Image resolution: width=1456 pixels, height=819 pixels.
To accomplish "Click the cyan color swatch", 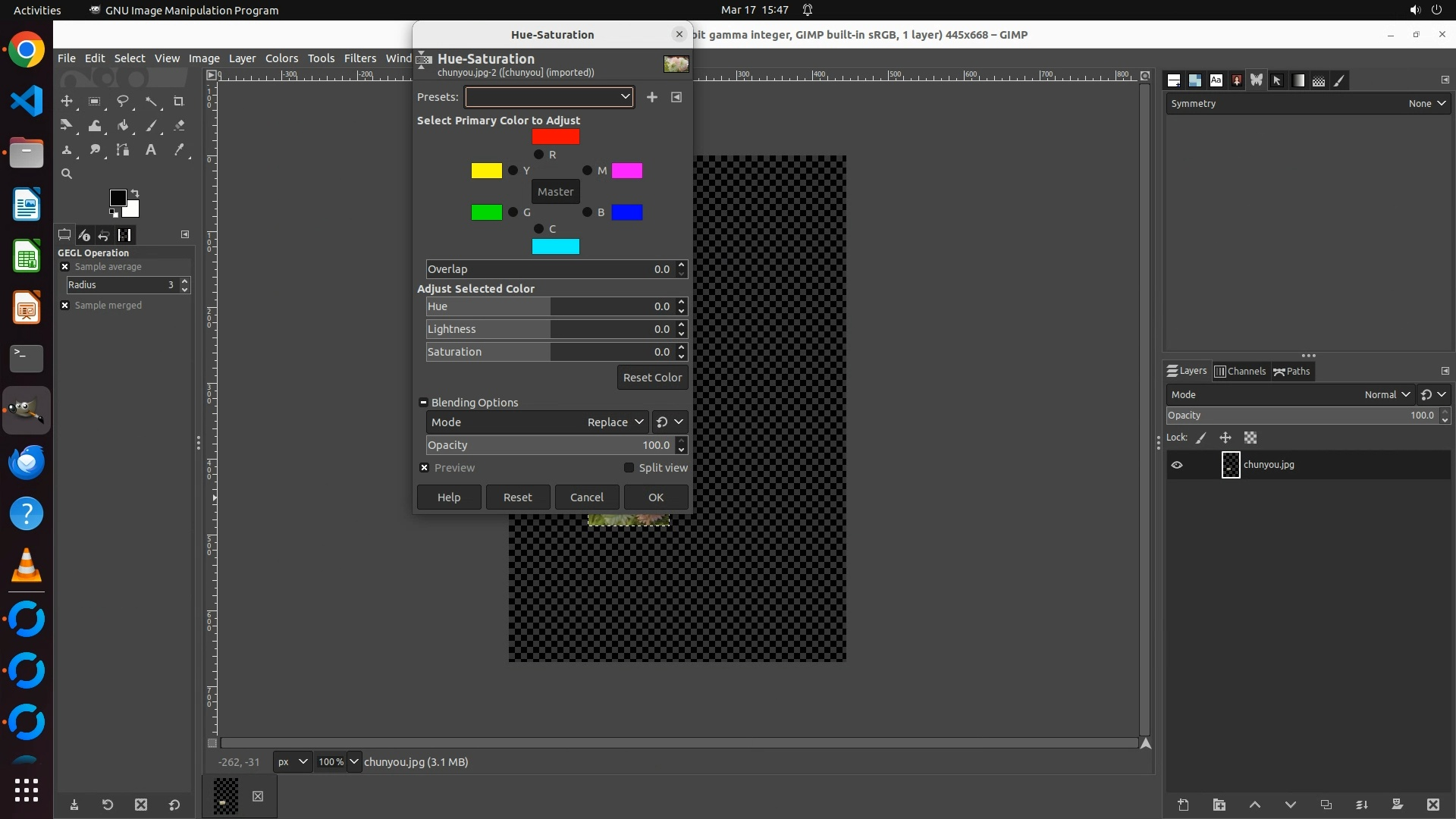I will click(x=555, y=246).
